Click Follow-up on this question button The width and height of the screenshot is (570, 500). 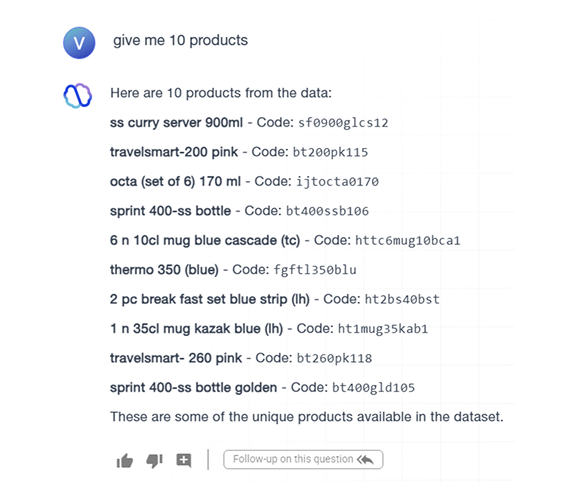[x=303, y=459]
